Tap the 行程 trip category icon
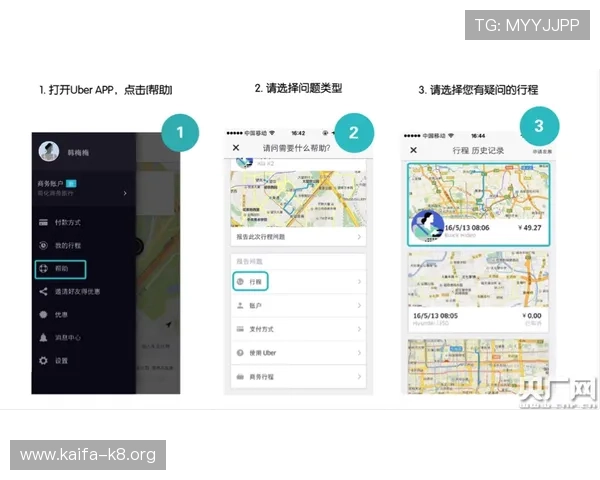The height and width of the screenshot is (480, 600). pyautogui.click(x=240, y=282)
